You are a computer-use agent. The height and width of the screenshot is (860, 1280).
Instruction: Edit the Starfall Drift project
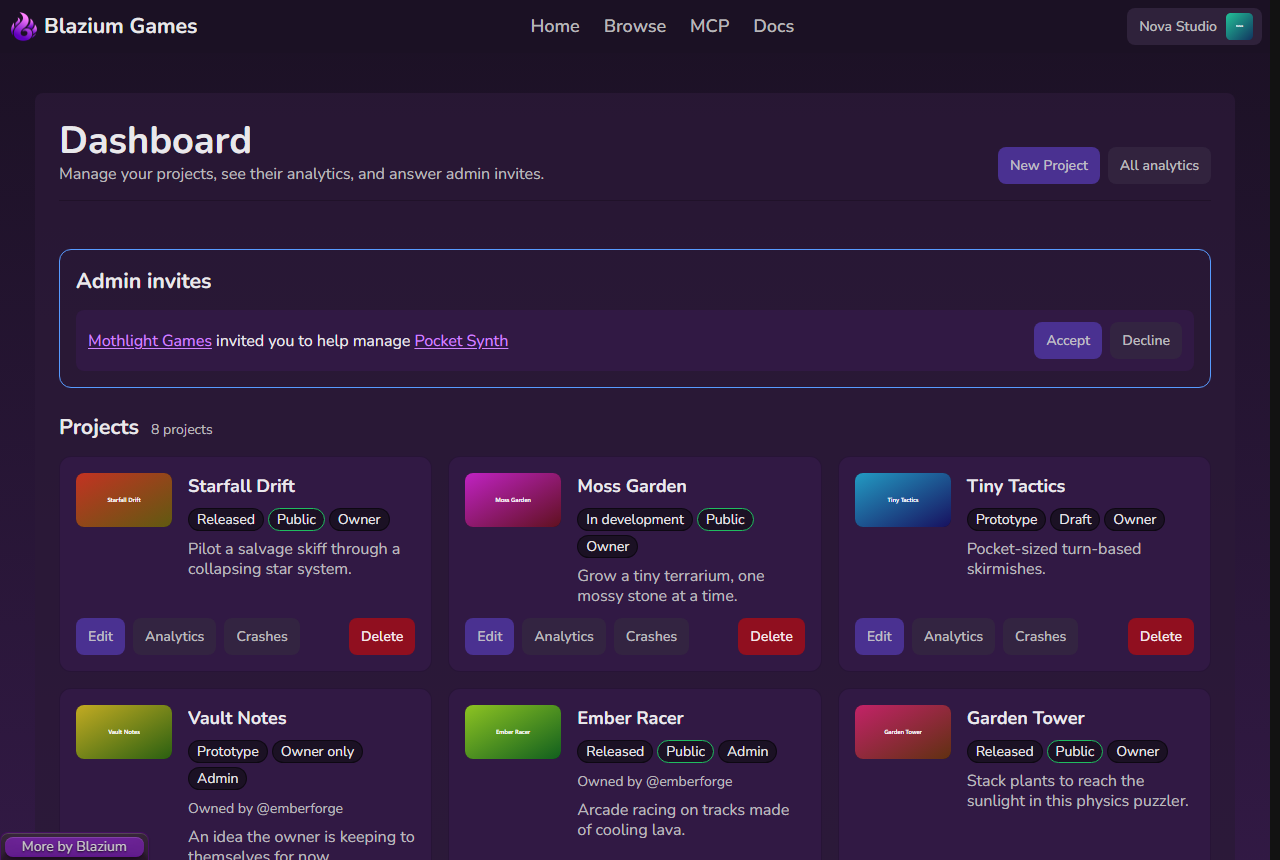100,636
